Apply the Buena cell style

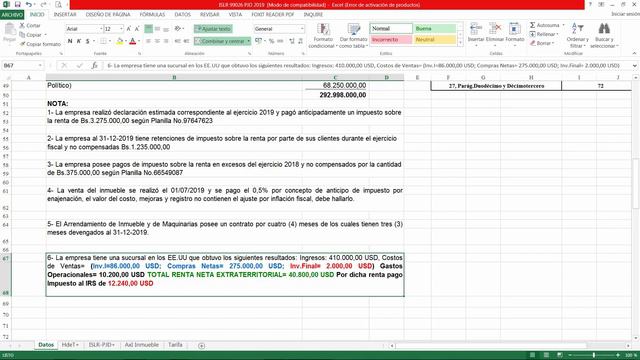434,29
